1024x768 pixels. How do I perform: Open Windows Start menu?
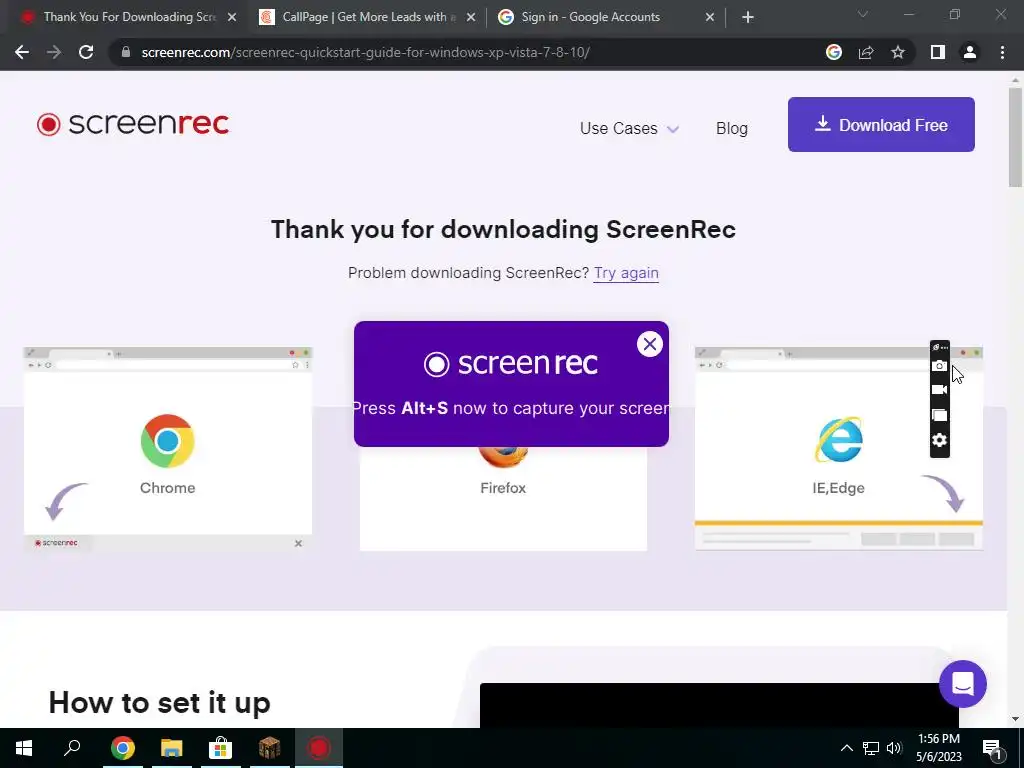24,748
